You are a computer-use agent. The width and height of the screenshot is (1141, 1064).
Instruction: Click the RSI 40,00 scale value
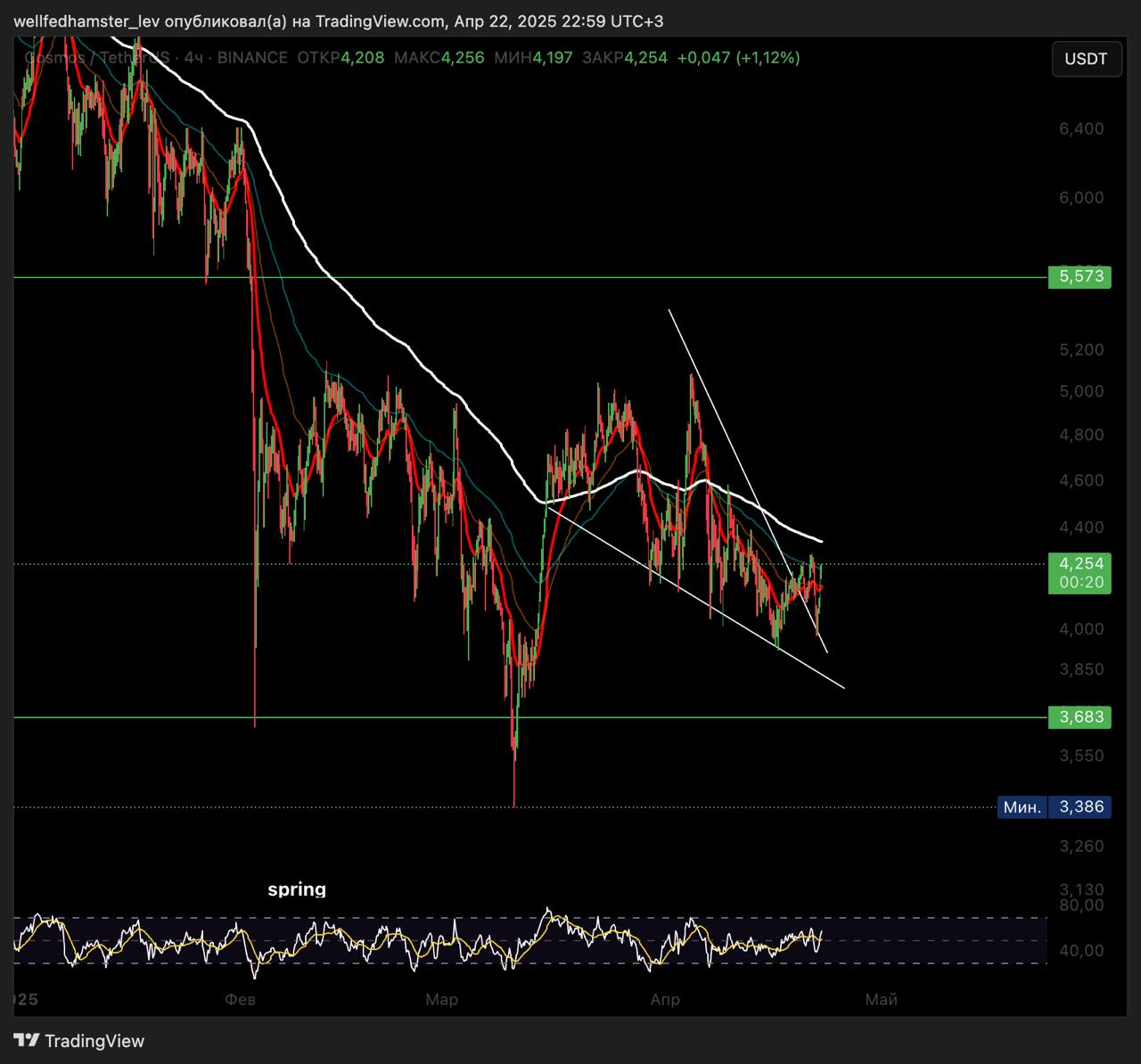[x=1080, y=951]
